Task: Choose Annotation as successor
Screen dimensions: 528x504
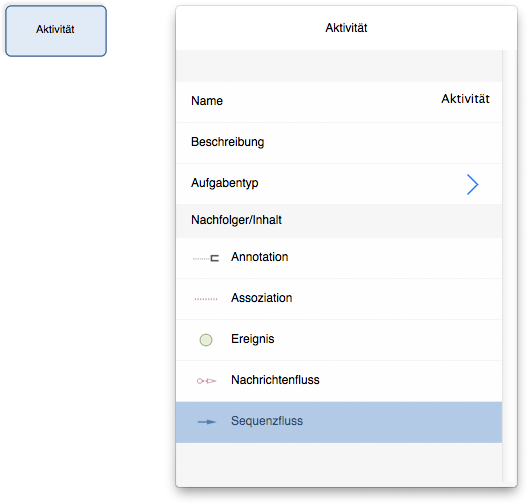Action: click(339, 258)
